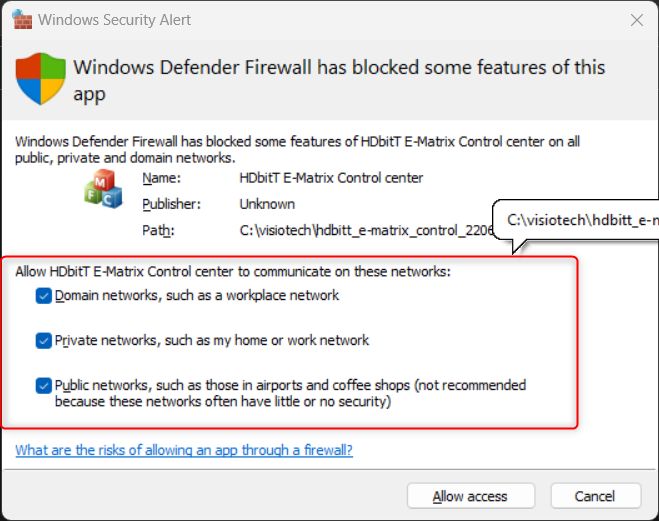659x521 pixels.
Task: Click the Publisher field label
Action: pyautogui.click(x=171, y=205)
